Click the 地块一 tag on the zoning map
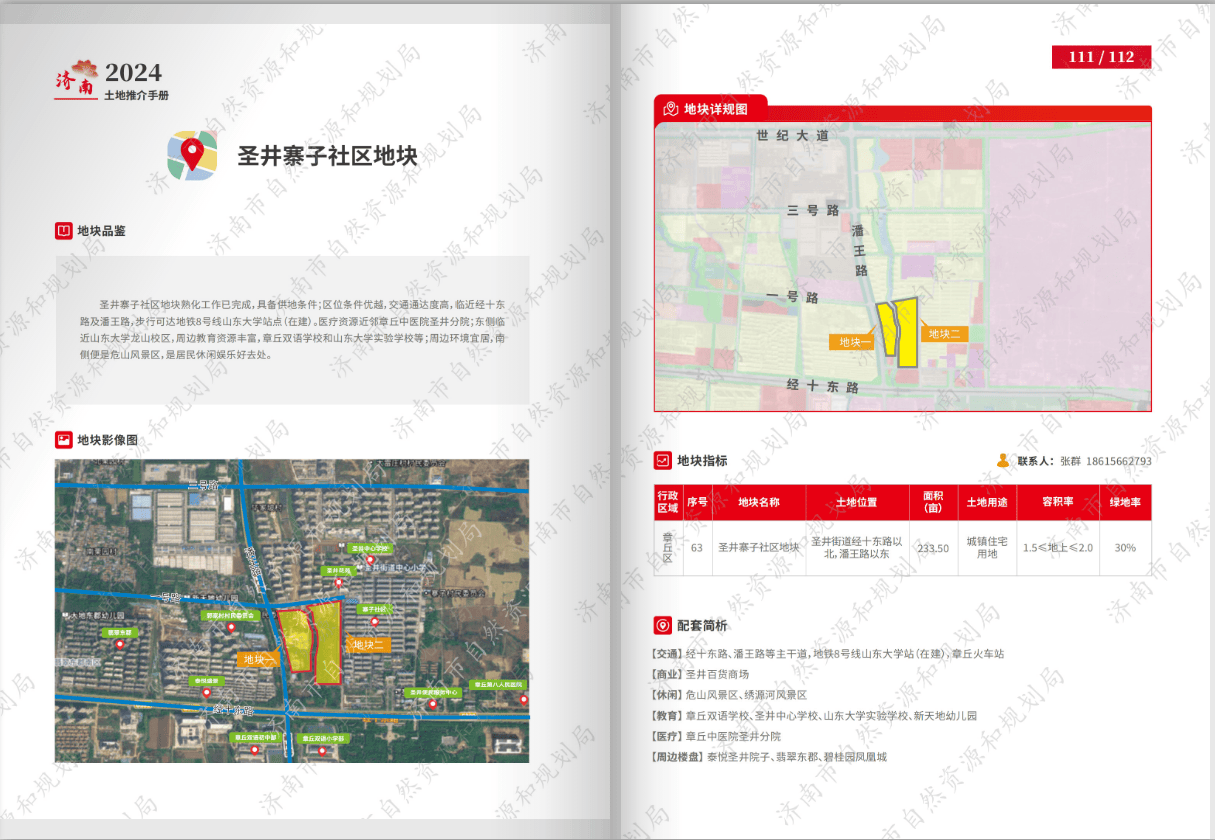The image size is (1215, 840). [x=852, y=342]
